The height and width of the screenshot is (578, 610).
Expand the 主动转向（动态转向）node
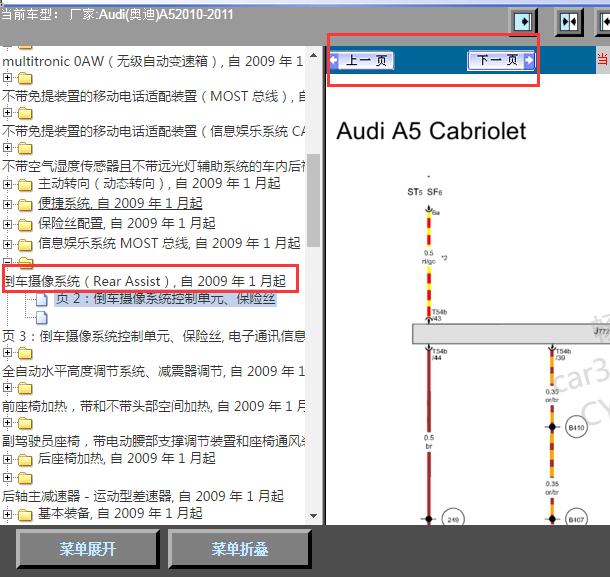pos(7,184)
